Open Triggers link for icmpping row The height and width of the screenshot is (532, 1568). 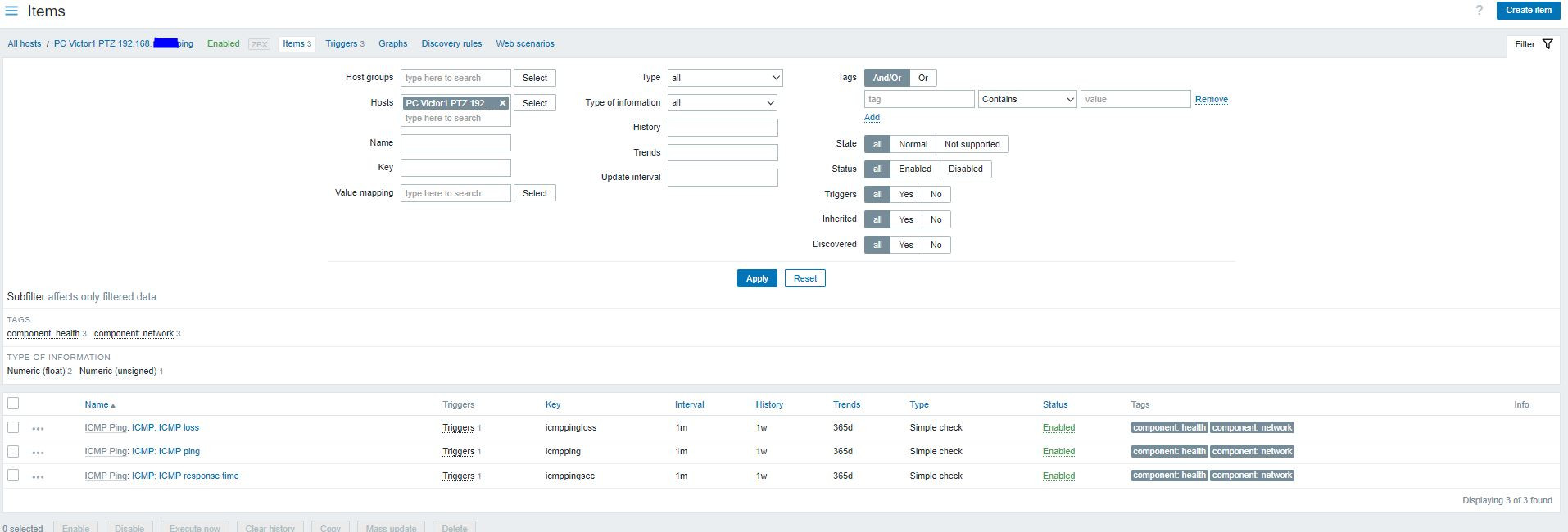tap(458, 452)
